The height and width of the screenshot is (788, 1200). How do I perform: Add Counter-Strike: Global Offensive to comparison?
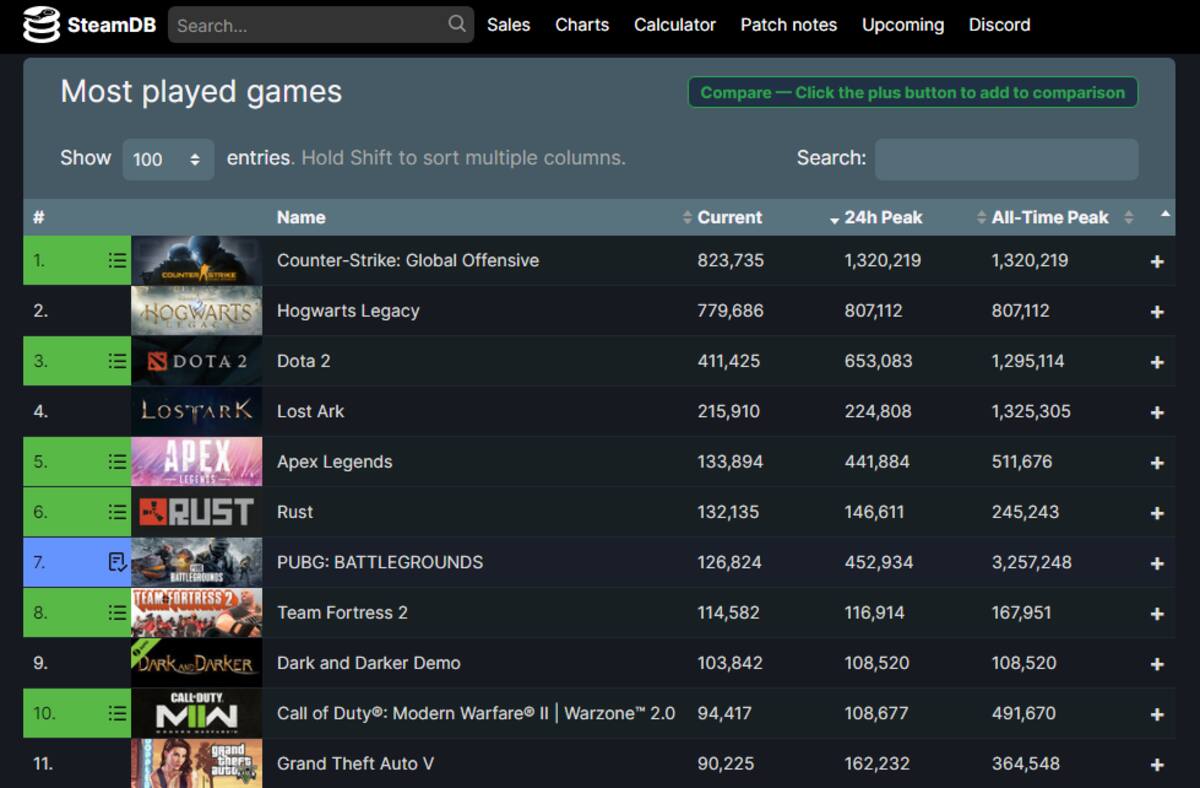(x=1157, y=262)
